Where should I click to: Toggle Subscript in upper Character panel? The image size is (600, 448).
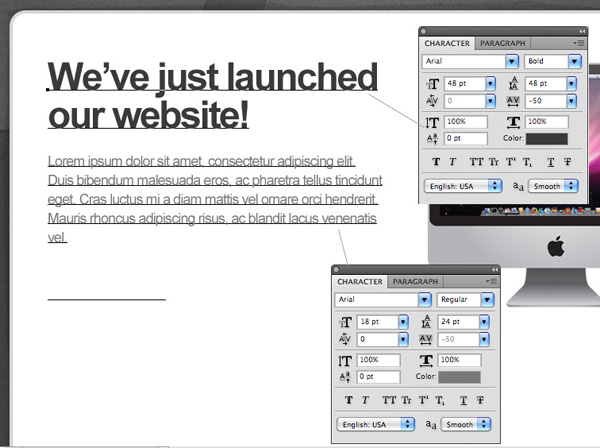(x=527, y=162)
